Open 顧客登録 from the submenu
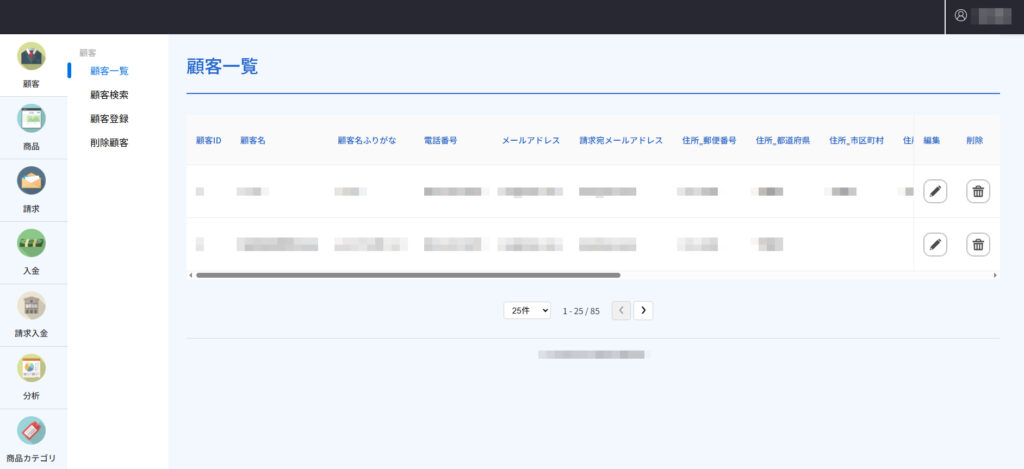The width and height of the screenshot is (1024, 469). pyautogui.click(x=109, y=119)
